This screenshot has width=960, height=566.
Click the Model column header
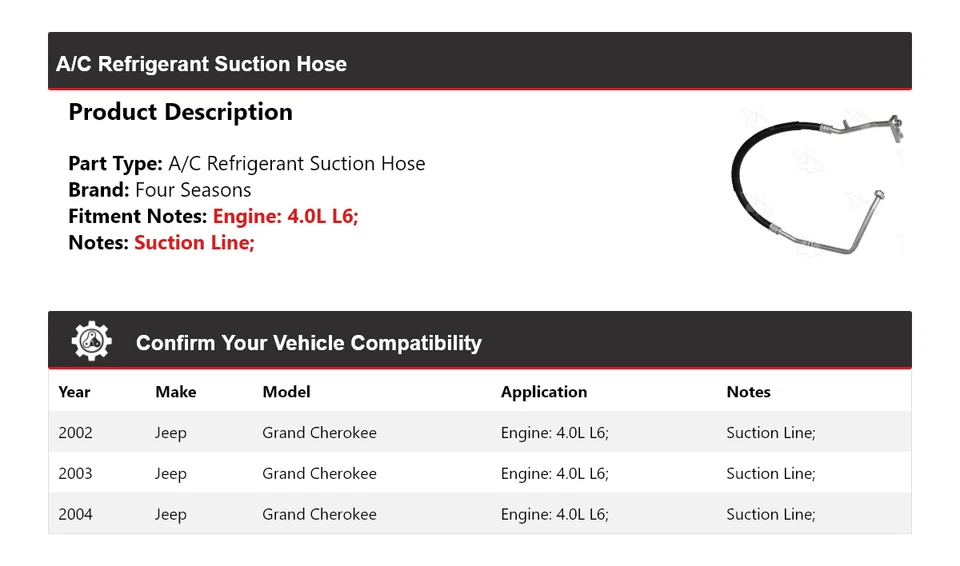pyautogui.click(x=286, y=392)
